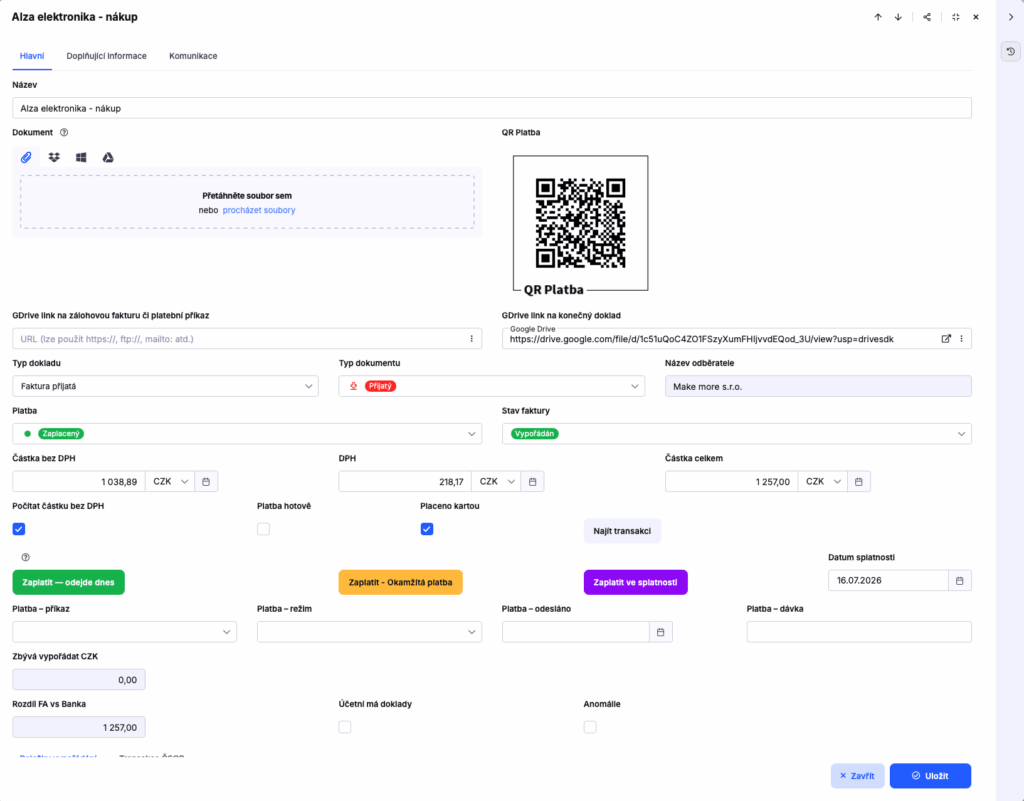Click the Uložit save button
Viewport: 1024px width, 801px height.
coord(930,776)
